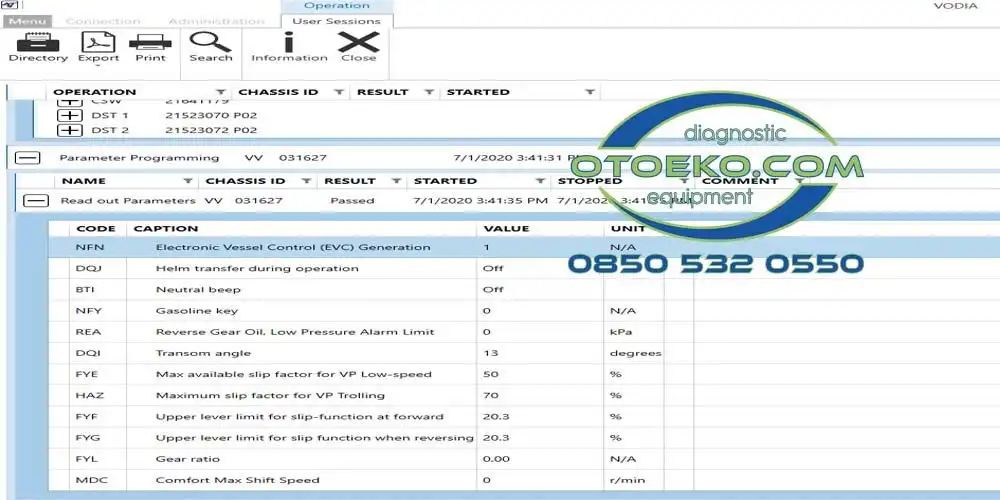Viewport: 1000px width, 500px height.
Task: Select the NFN Electronic Vessel Control row
Action: [x=293, y=247]
